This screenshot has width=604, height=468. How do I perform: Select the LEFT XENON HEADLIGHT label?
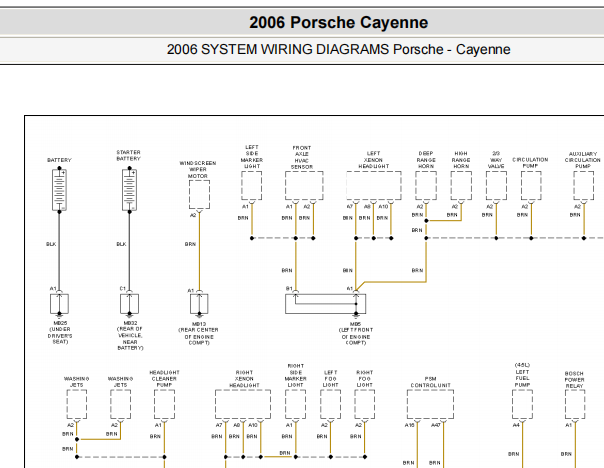click(374, 159)
